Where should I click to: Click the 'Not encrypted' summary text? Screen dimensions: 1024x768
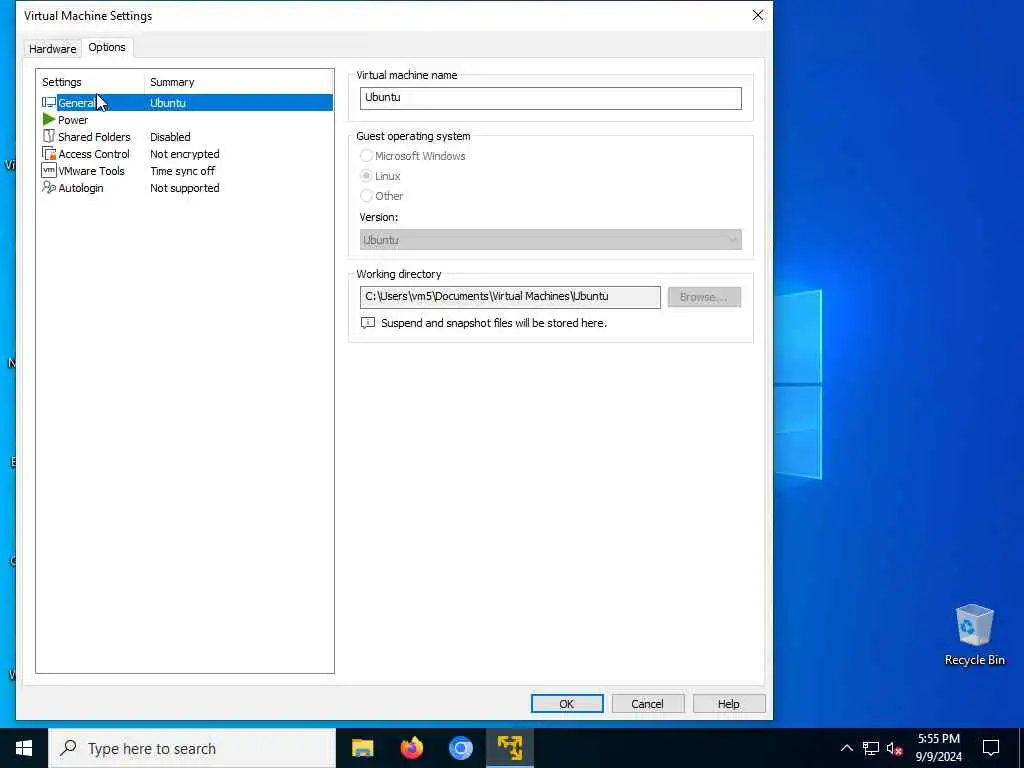click(x=185, y=153)
